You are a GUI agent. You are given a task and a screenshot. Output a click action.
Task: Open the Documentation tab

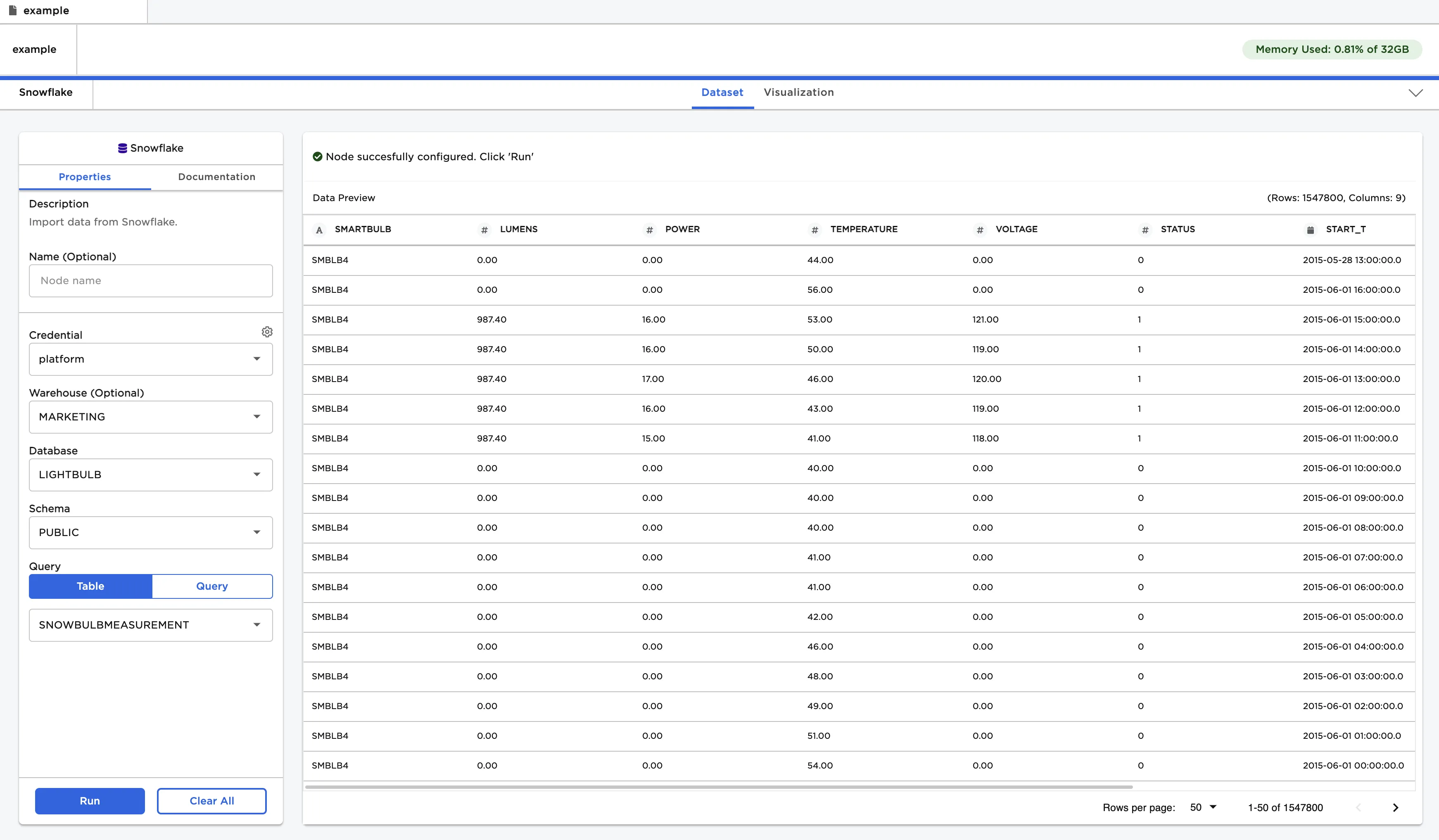click(216, 176)
